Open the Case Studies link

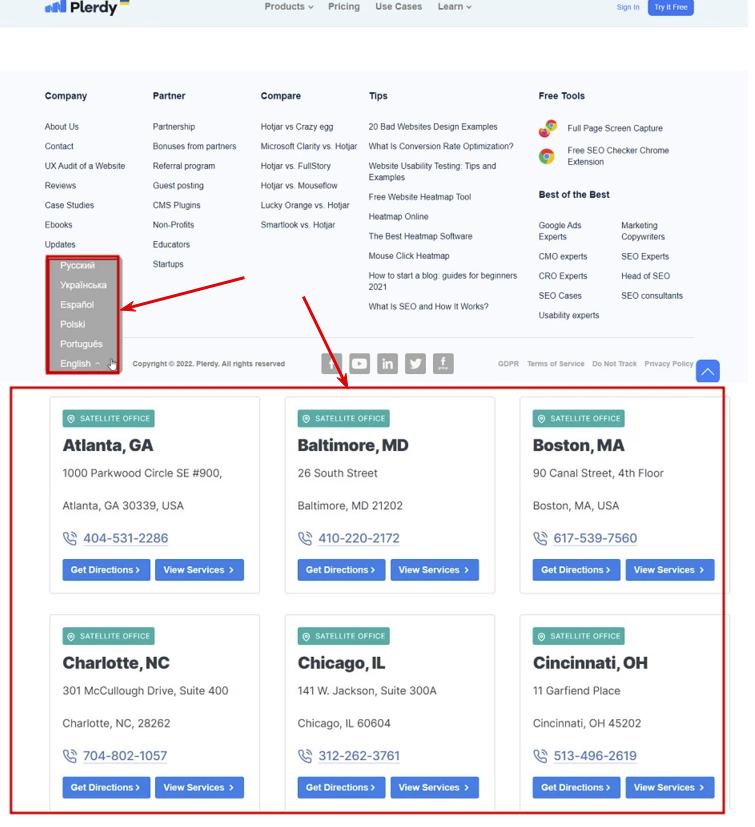click(69, 205)
